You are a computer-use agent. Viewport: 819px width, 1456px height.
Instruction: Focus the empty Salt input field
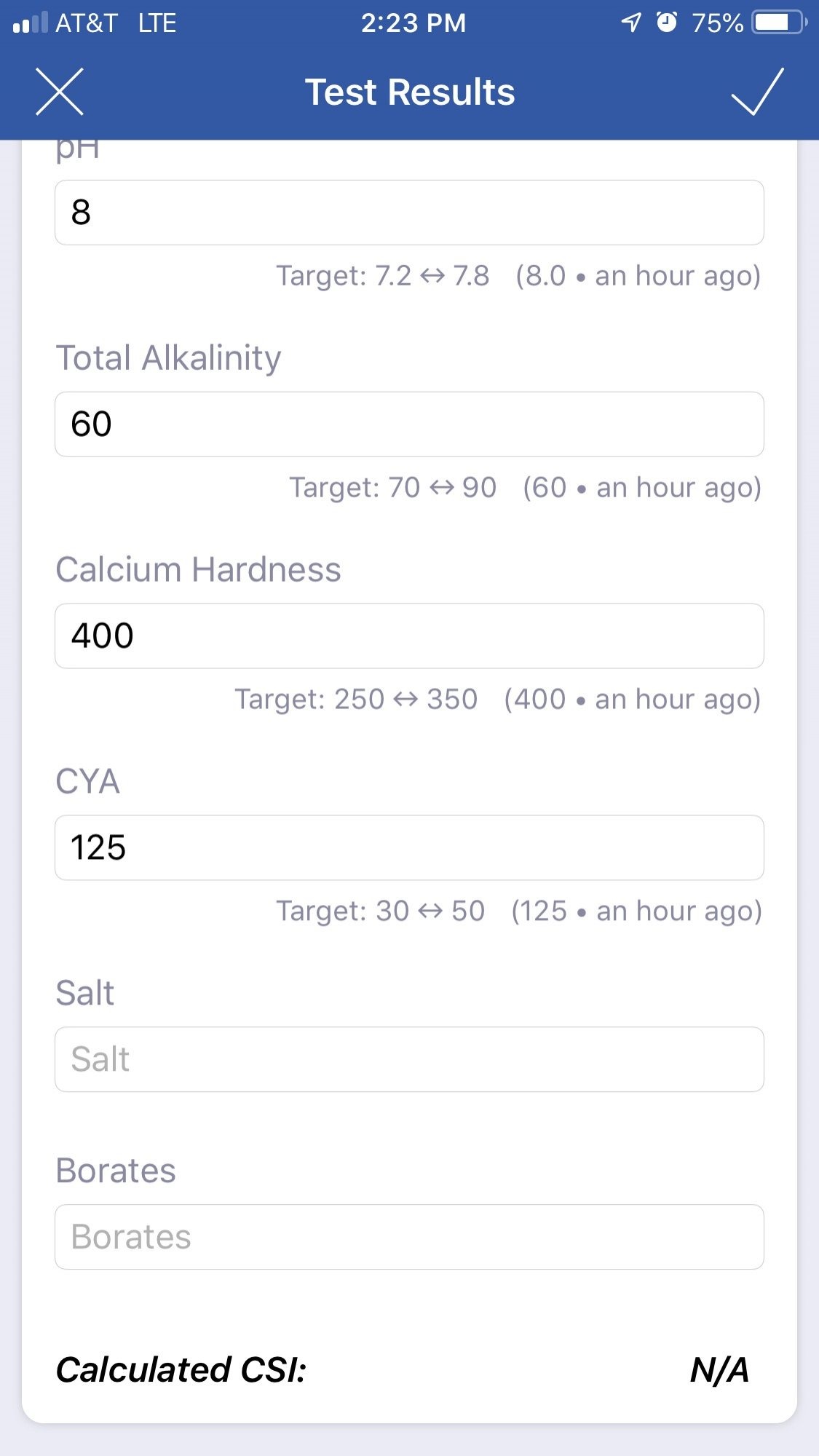pyautogui.click(x=409, y=1059)
